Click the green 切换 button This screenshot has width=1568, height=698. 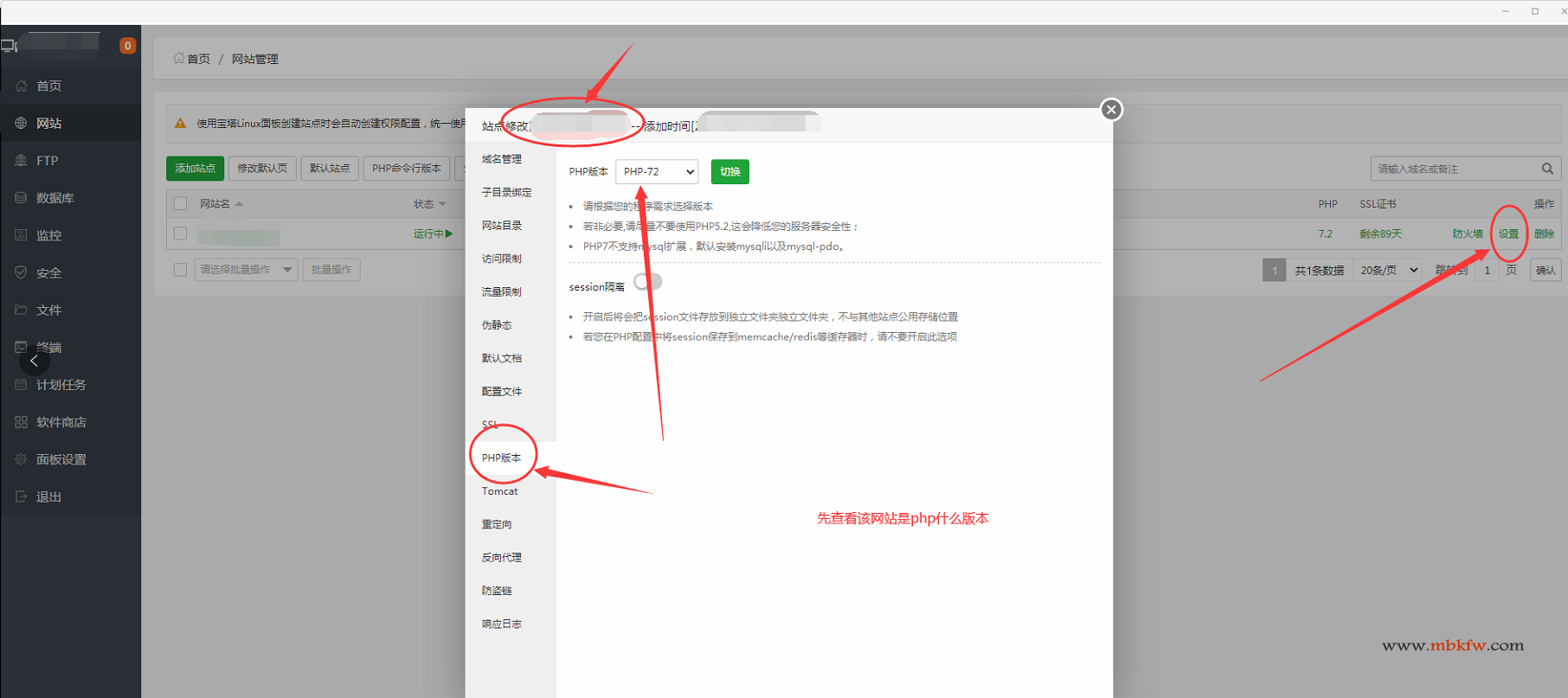pyautogui.click(x=729, y=172)
